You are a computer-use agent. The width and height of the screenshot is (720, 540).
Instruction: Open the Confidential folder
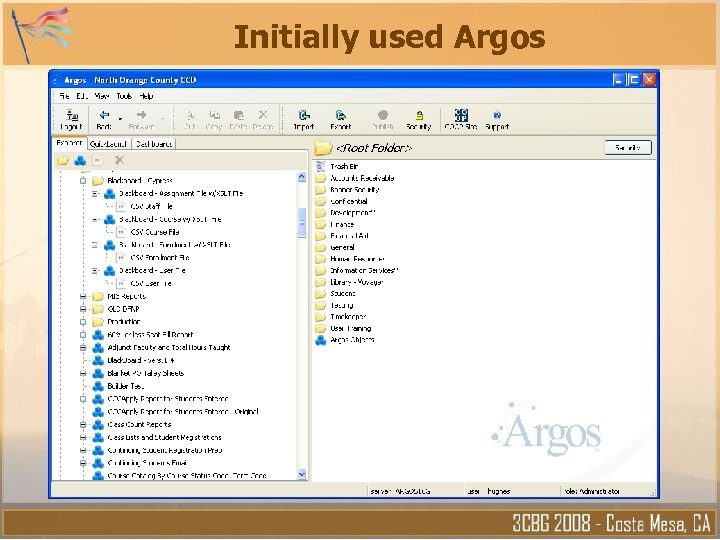click(349, 201)
